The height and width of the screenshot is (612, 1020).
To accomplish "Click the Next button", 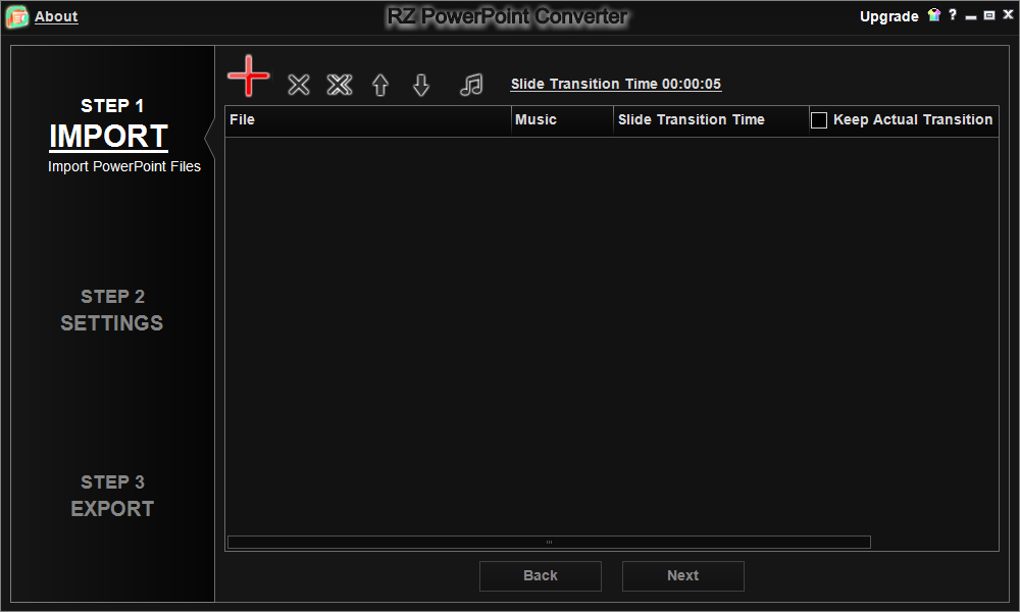I will (682, 576).
